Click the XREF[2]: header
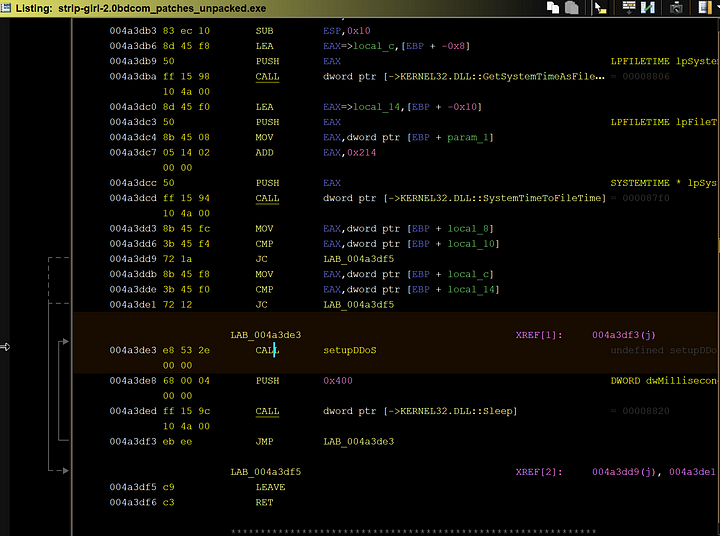Image resolution: width=720 pixels, height=536 pixels. (539, 472)
